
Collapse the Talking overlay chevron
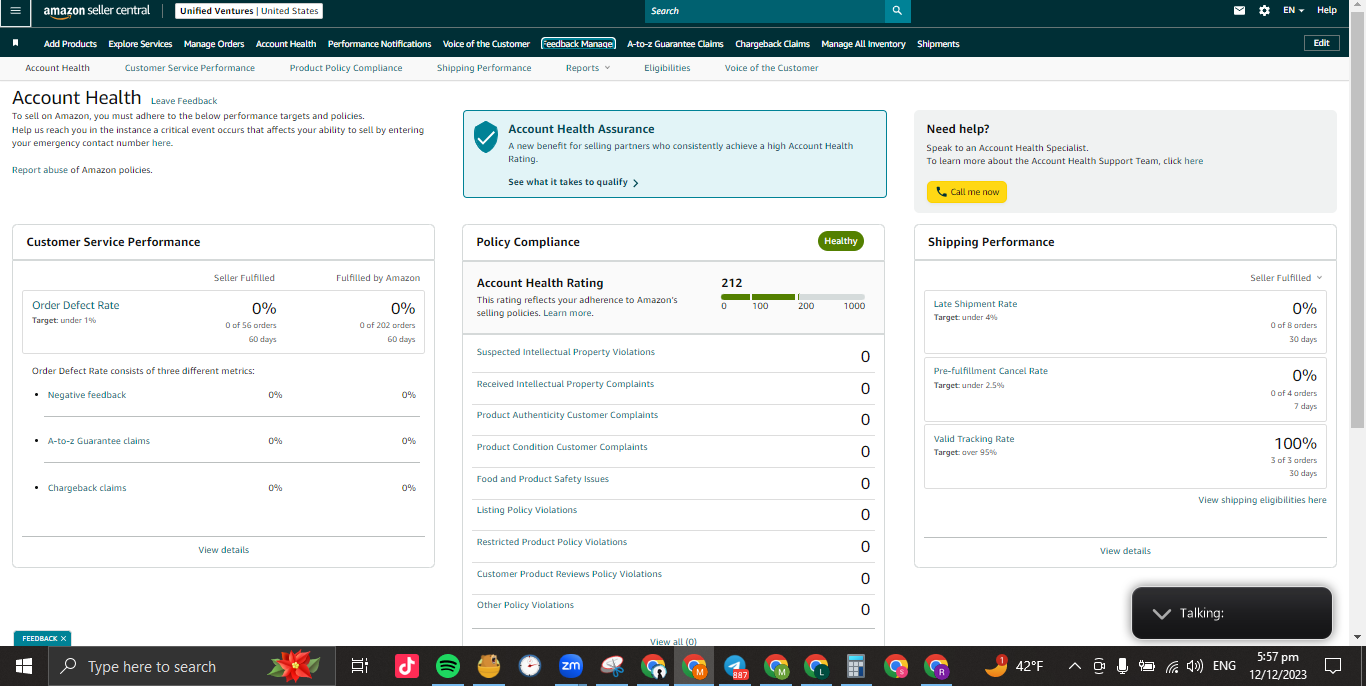tap(1161, 613)
